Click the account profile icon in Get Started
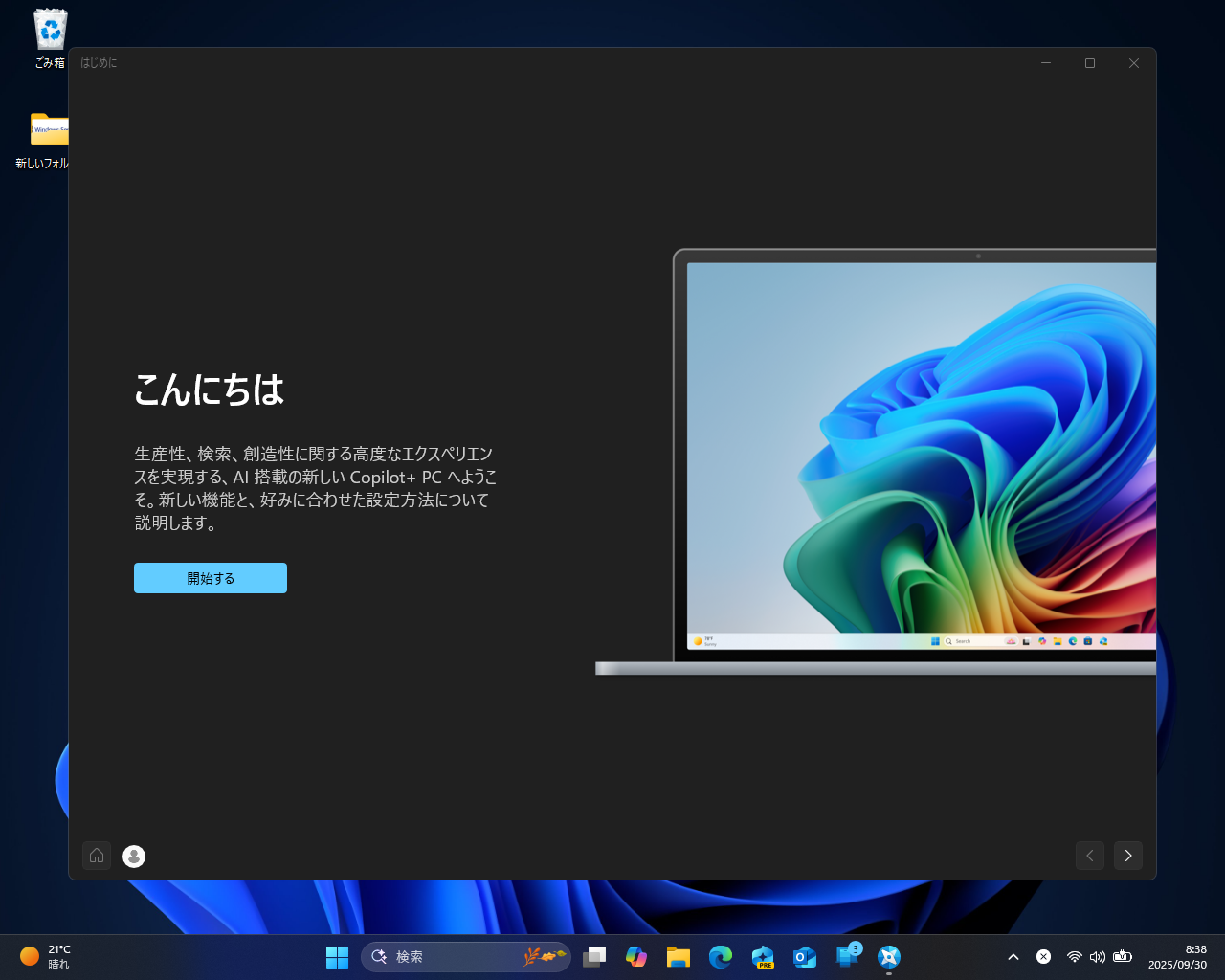 point(133,856)
